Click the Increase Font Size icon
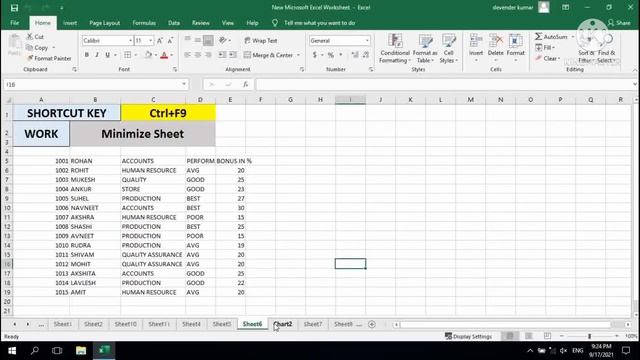Image resolution: width=640 pixels, height=360 pixels. (x=160, y=40)
